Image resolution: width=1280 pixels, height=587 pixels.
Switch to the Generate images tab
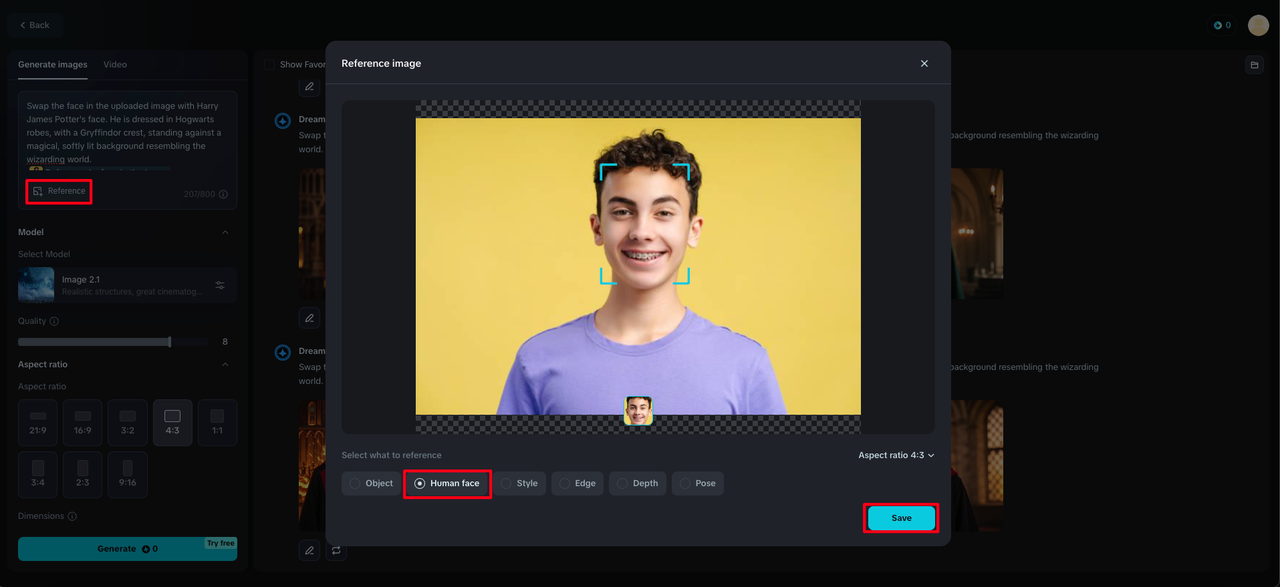tap(53, 64)
